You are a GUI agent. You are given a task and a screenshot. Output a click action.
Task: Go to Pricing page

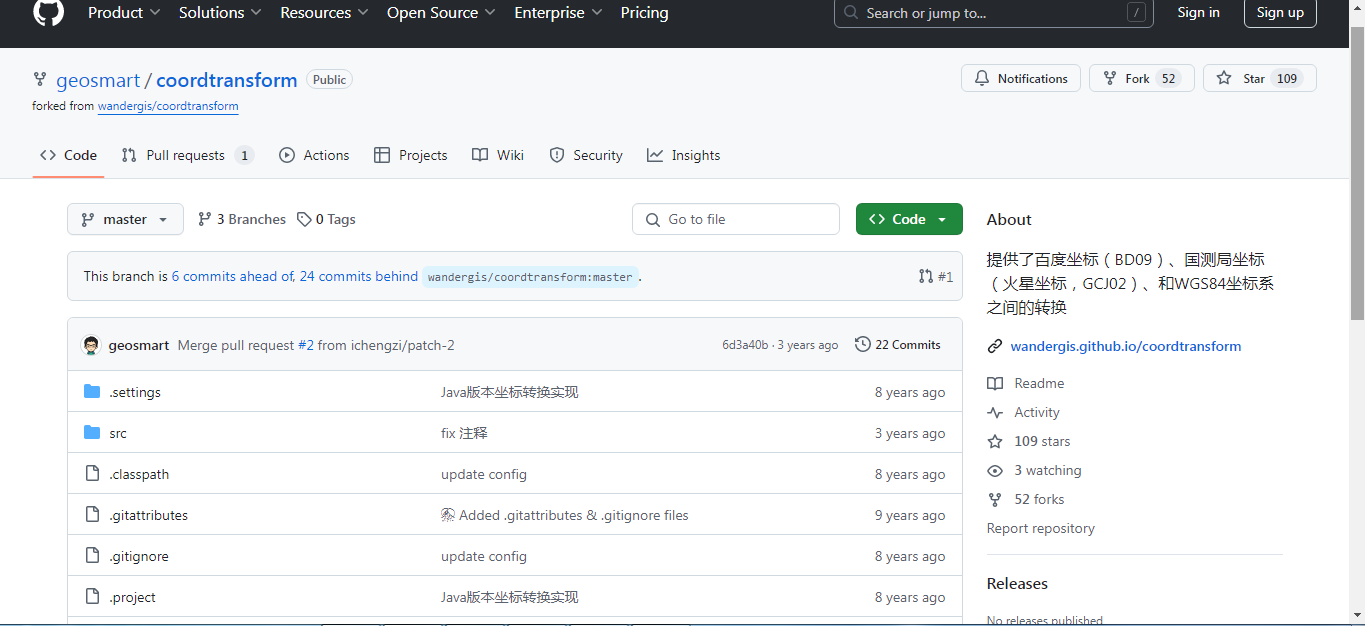(644, 13)
